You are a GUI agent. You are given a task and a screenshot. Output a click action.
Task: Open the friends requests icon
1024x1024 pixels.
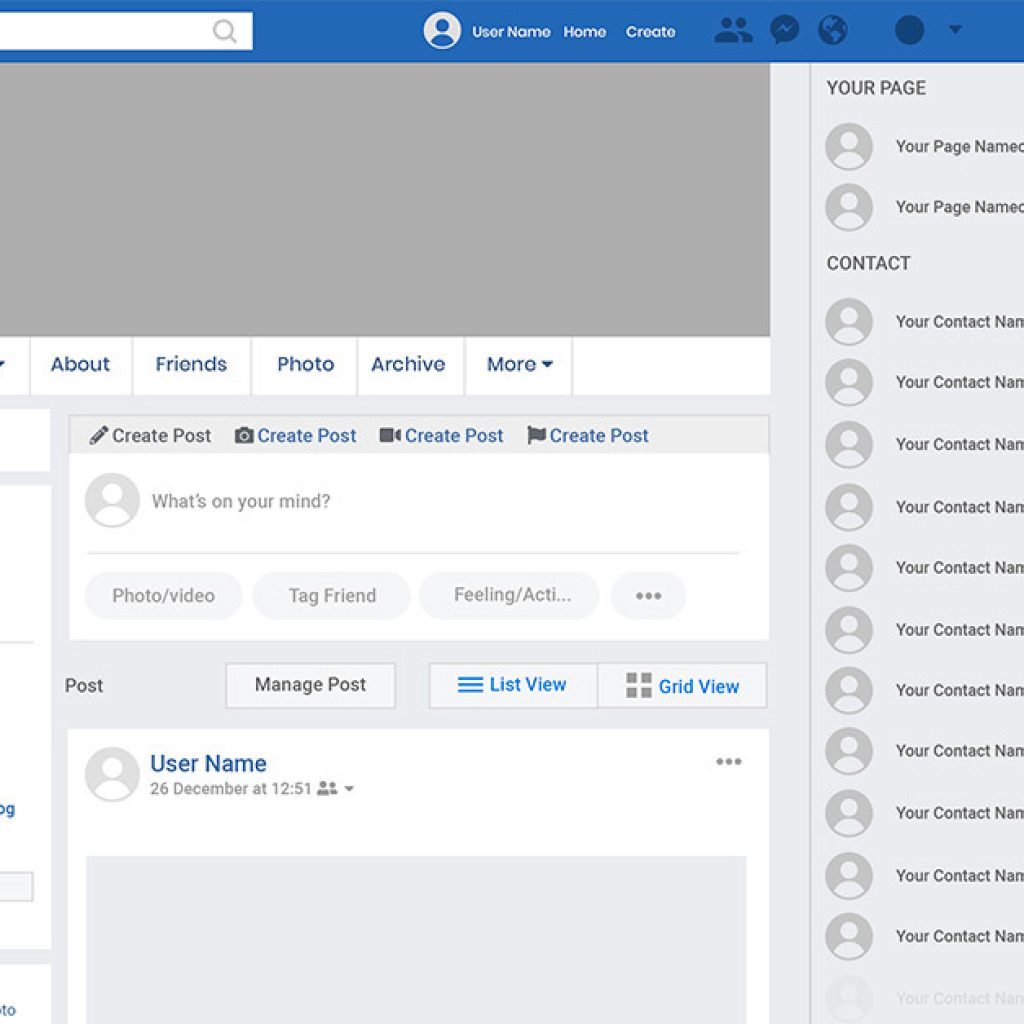733,31
